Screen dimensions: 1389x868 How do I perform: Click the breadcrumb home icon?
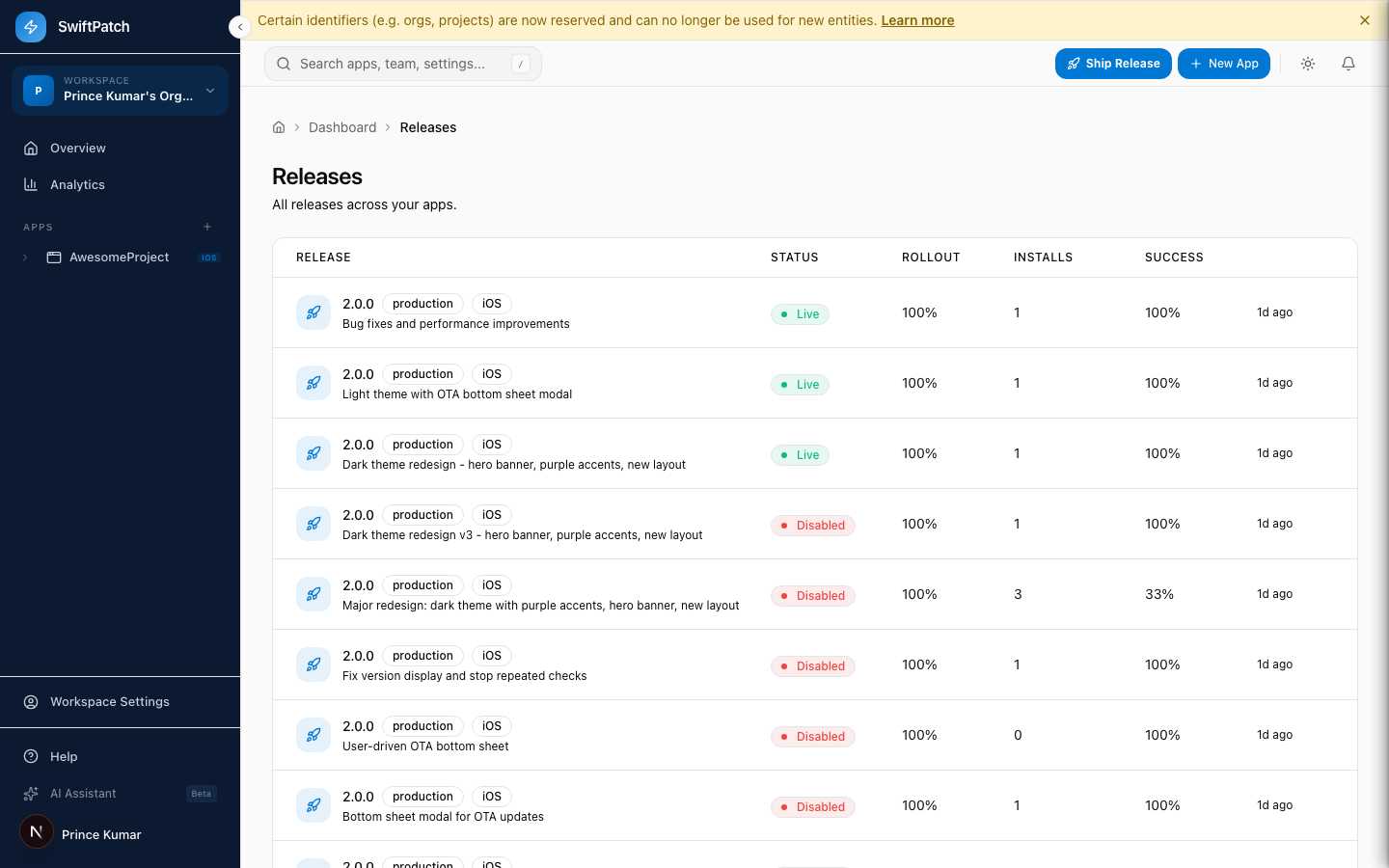point(278,126)
